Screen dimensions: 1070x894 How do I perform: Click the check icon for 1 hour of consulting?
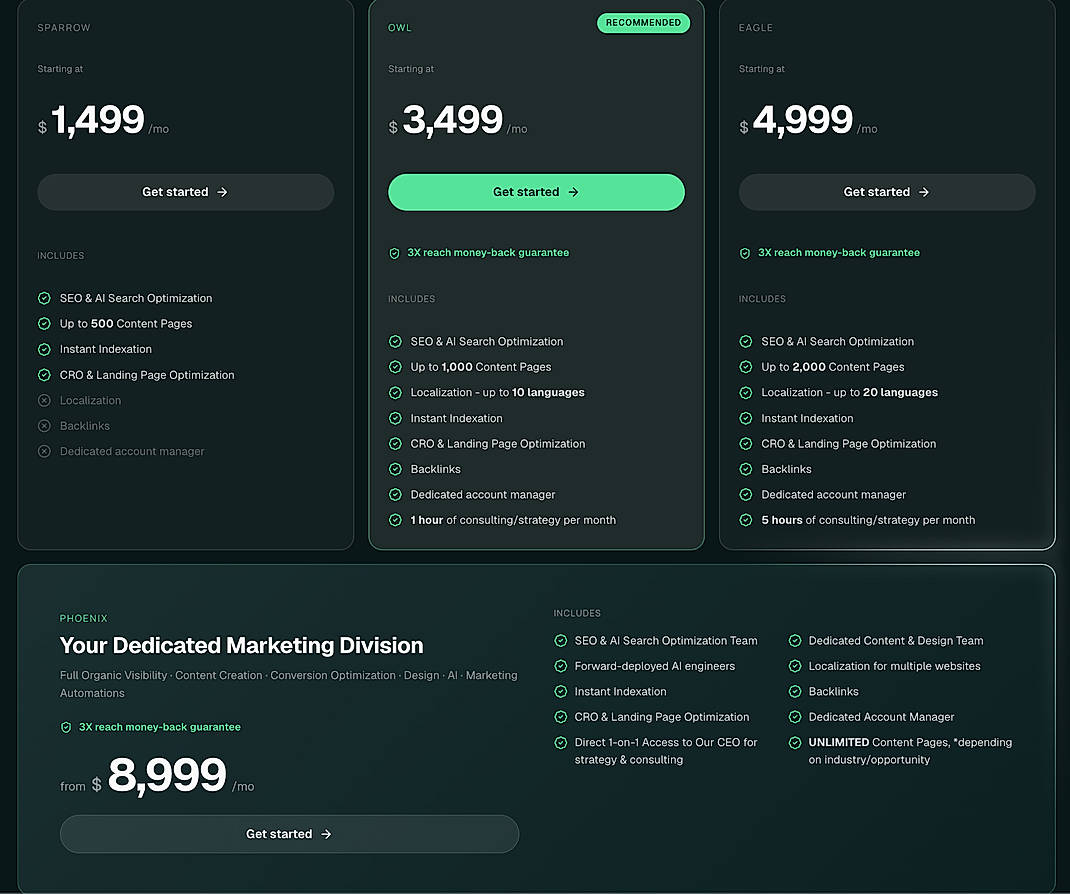(395, 520)
